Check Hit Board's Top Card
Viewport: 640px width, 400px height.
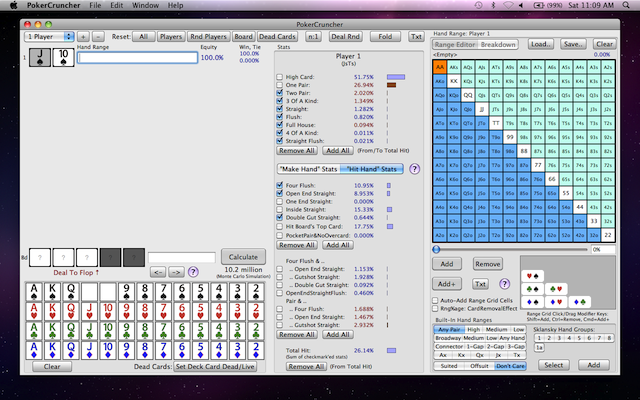(x=279, y=226)
